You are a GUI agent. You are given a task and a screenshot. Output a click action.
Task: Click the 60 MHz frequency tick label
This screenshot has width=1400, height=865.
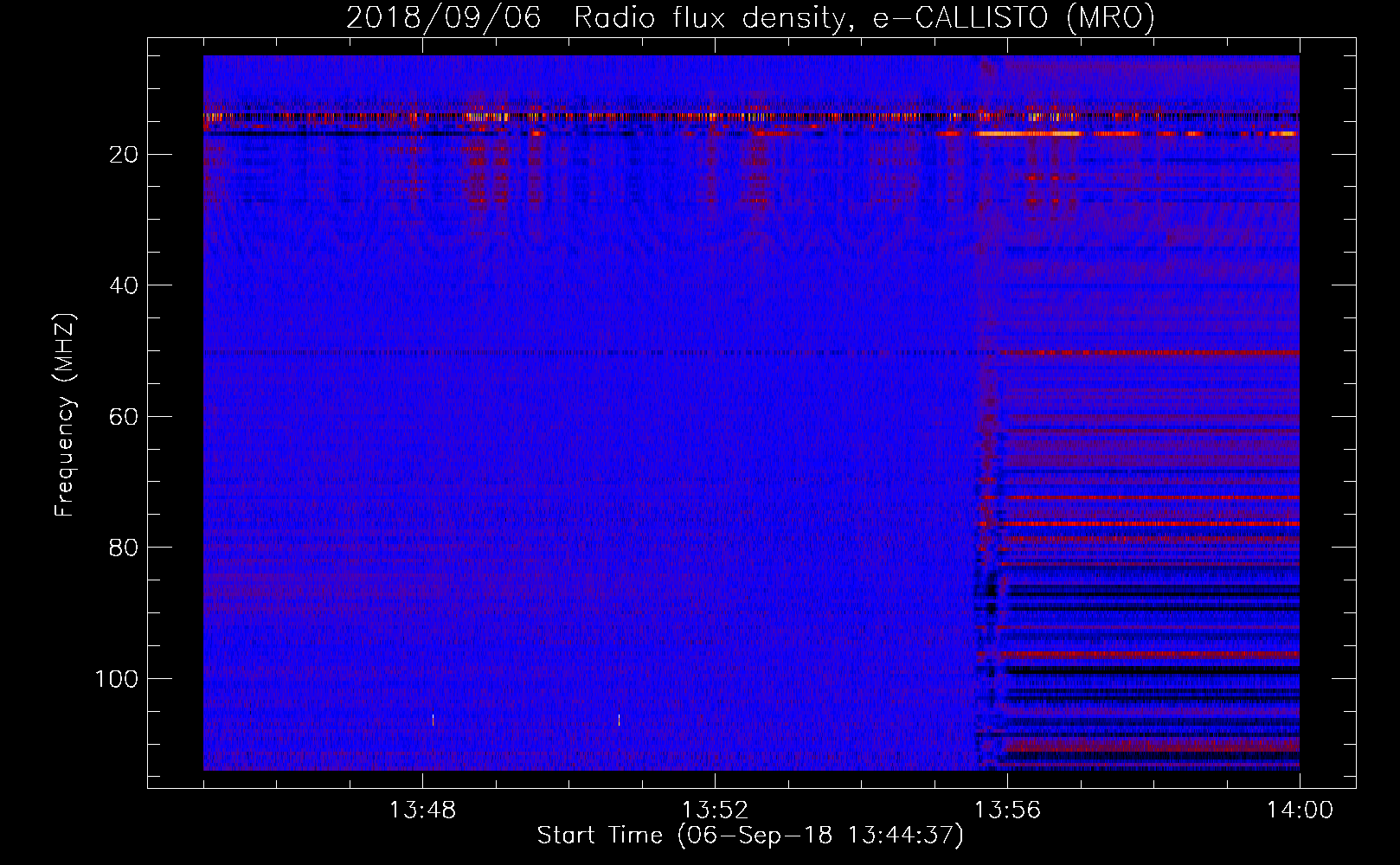[124, 417]
